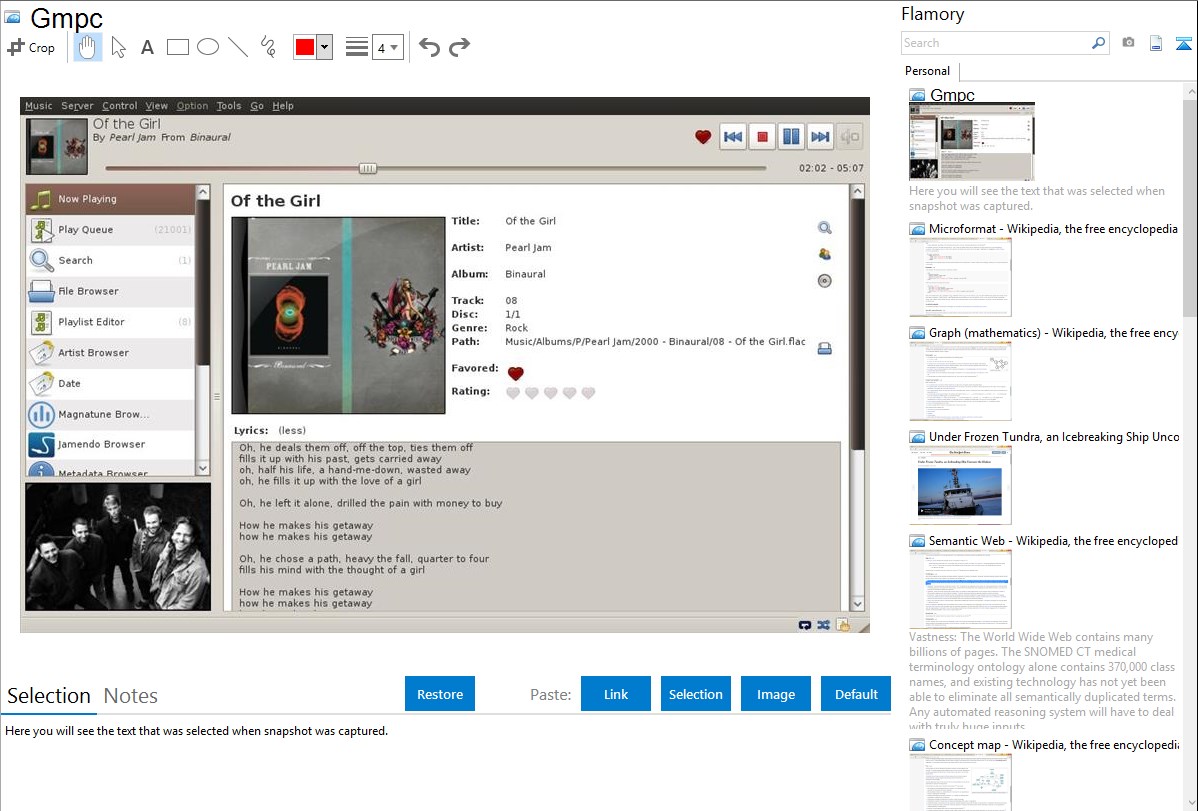Redo the last annotation
This screenshot has width=1198, height=811.
point(459,47)
